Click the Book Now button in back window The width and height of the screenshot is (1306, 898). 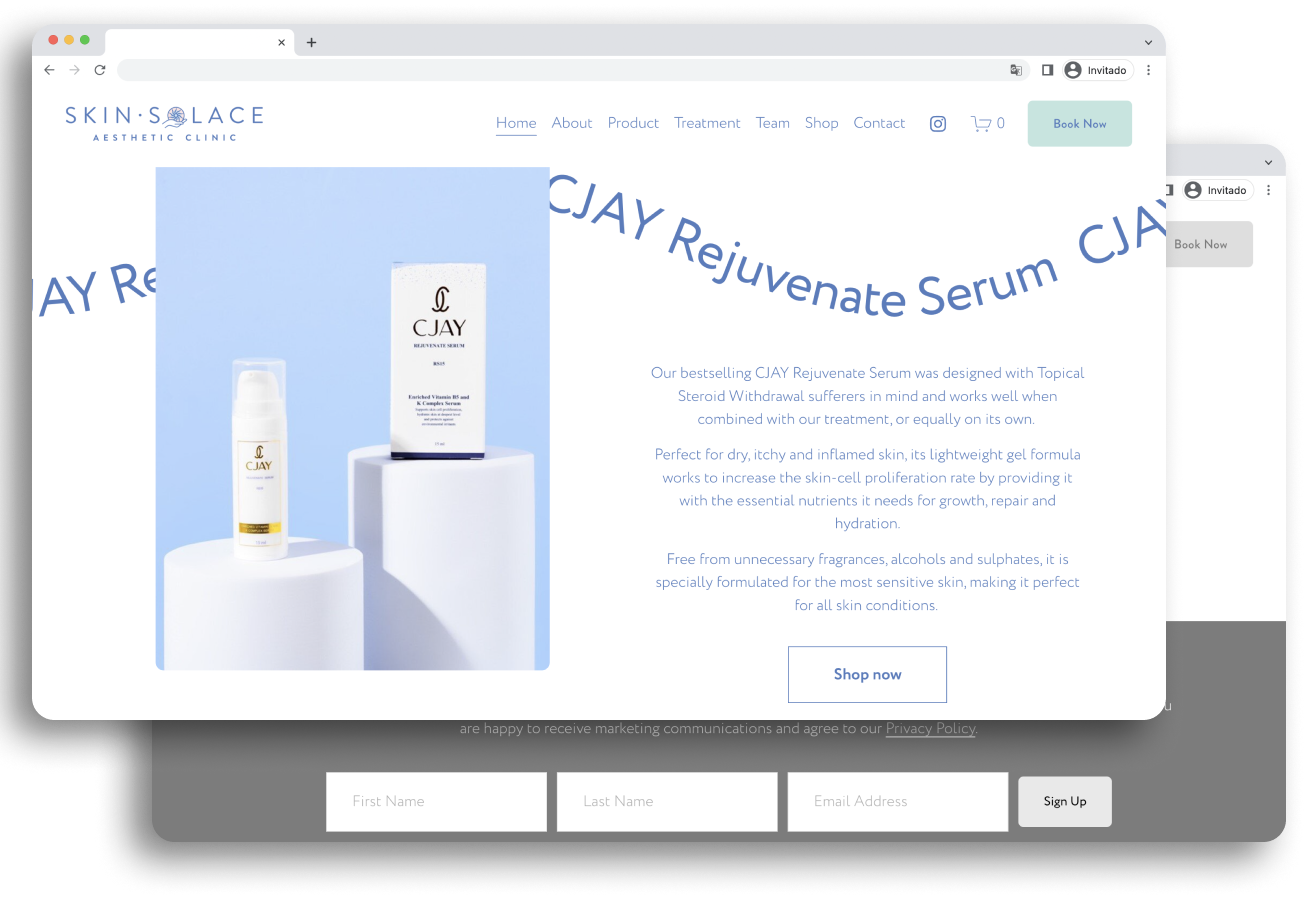coord(1209,244)
